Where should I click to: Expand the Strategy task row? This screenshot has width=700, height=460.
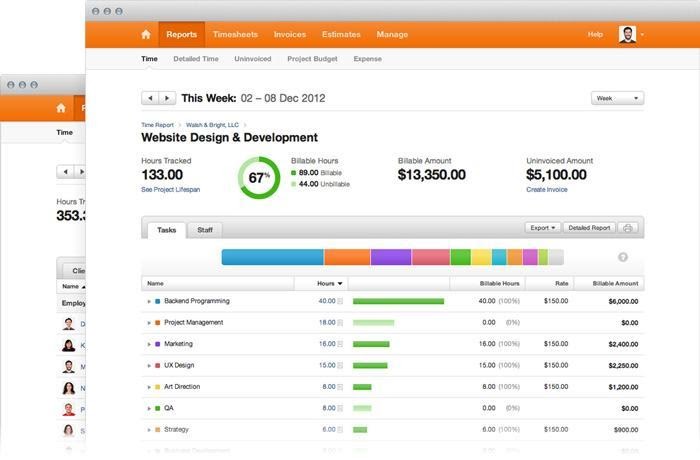(149, 430)
